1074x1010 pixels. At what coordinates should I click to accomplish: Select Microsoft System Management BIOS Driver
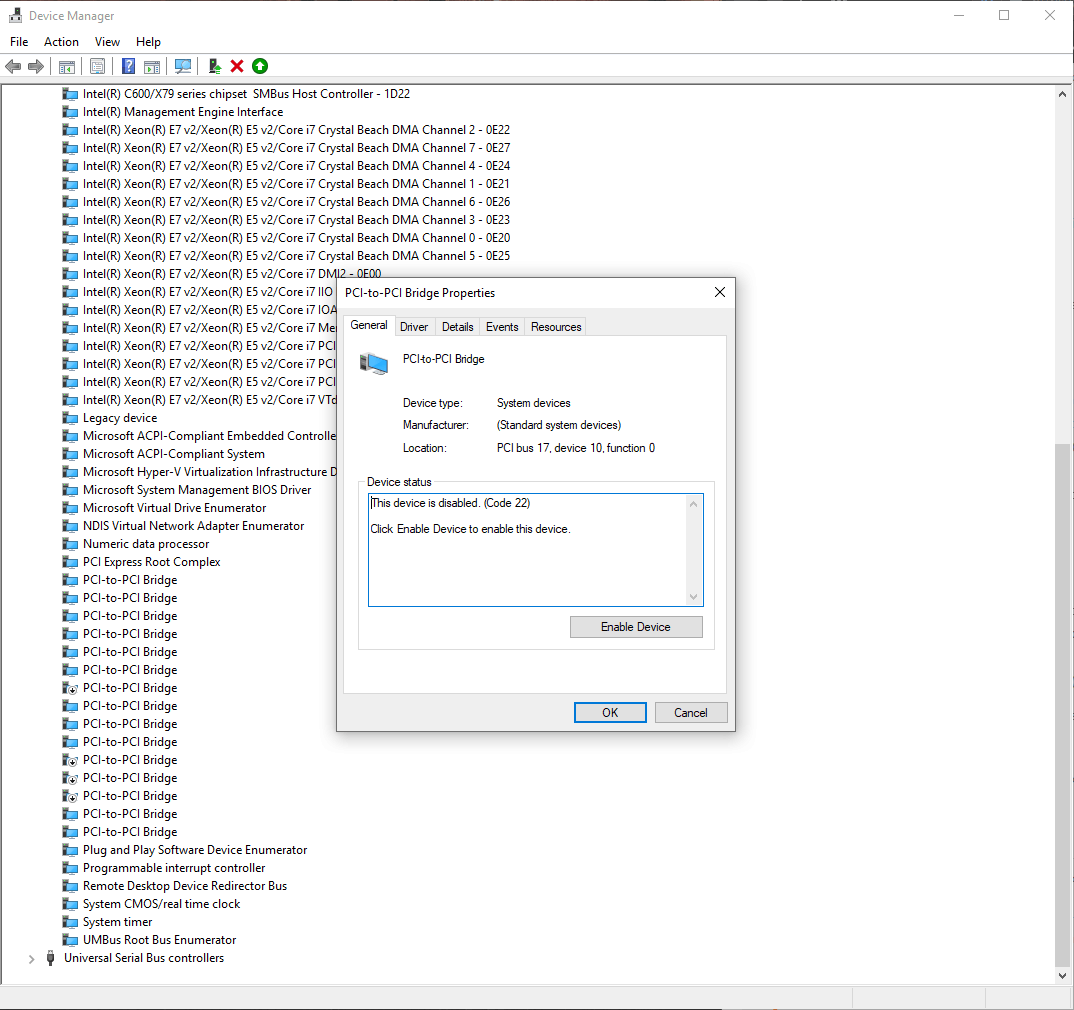pos(197,490)
